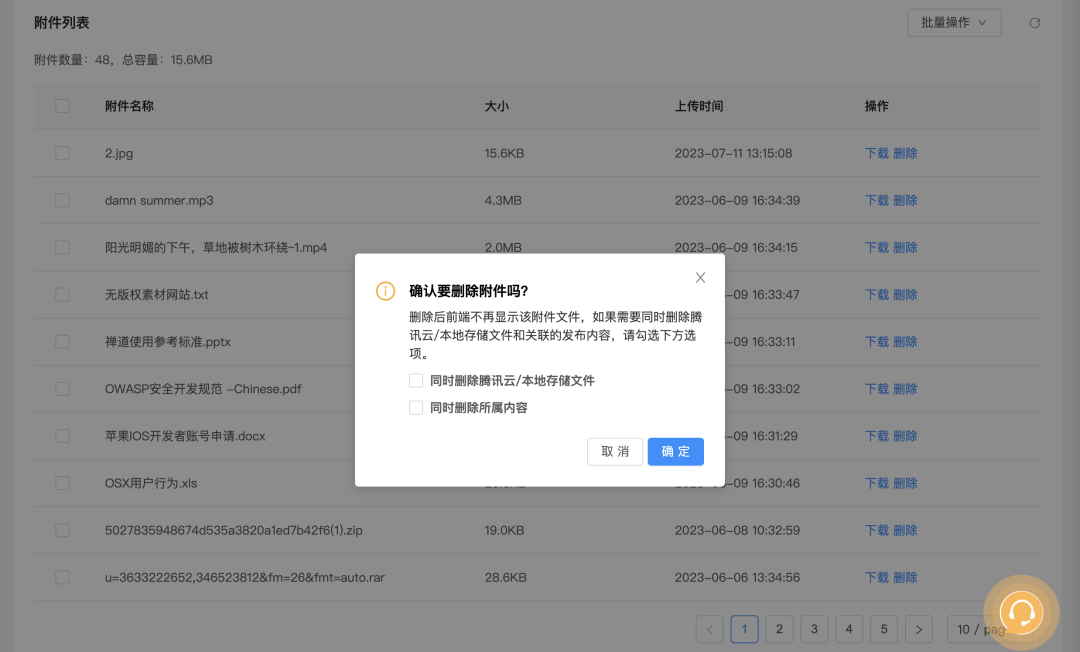
Task: Click the warning icon in the delete dialog
Action: [x=385, y=291]
